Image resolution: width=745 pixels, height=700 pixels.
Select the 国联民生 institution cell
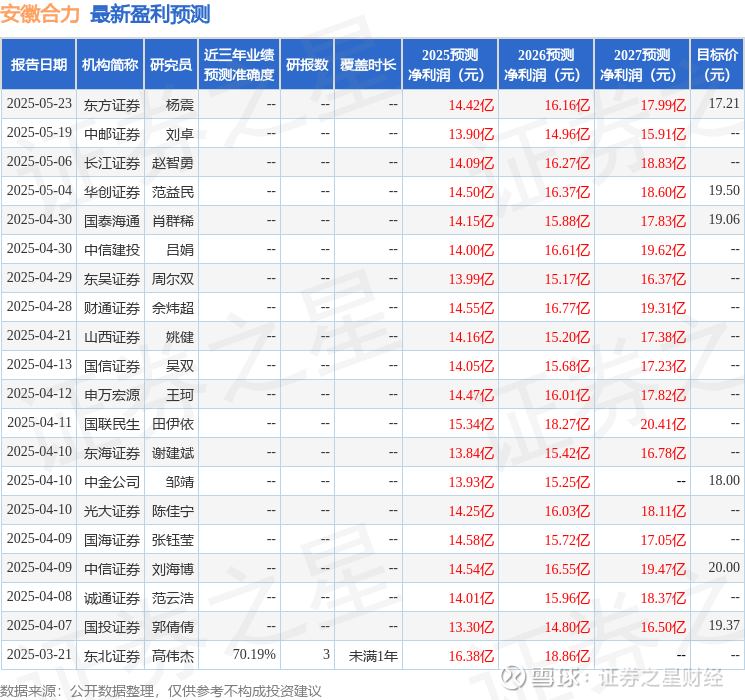(112, 424)
